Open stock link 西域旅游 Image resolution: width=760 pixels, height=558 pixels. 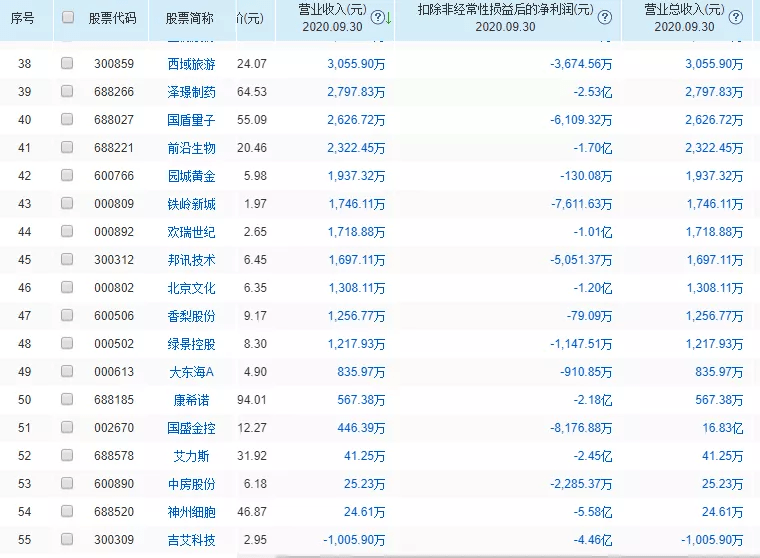(x=191, y=64)
